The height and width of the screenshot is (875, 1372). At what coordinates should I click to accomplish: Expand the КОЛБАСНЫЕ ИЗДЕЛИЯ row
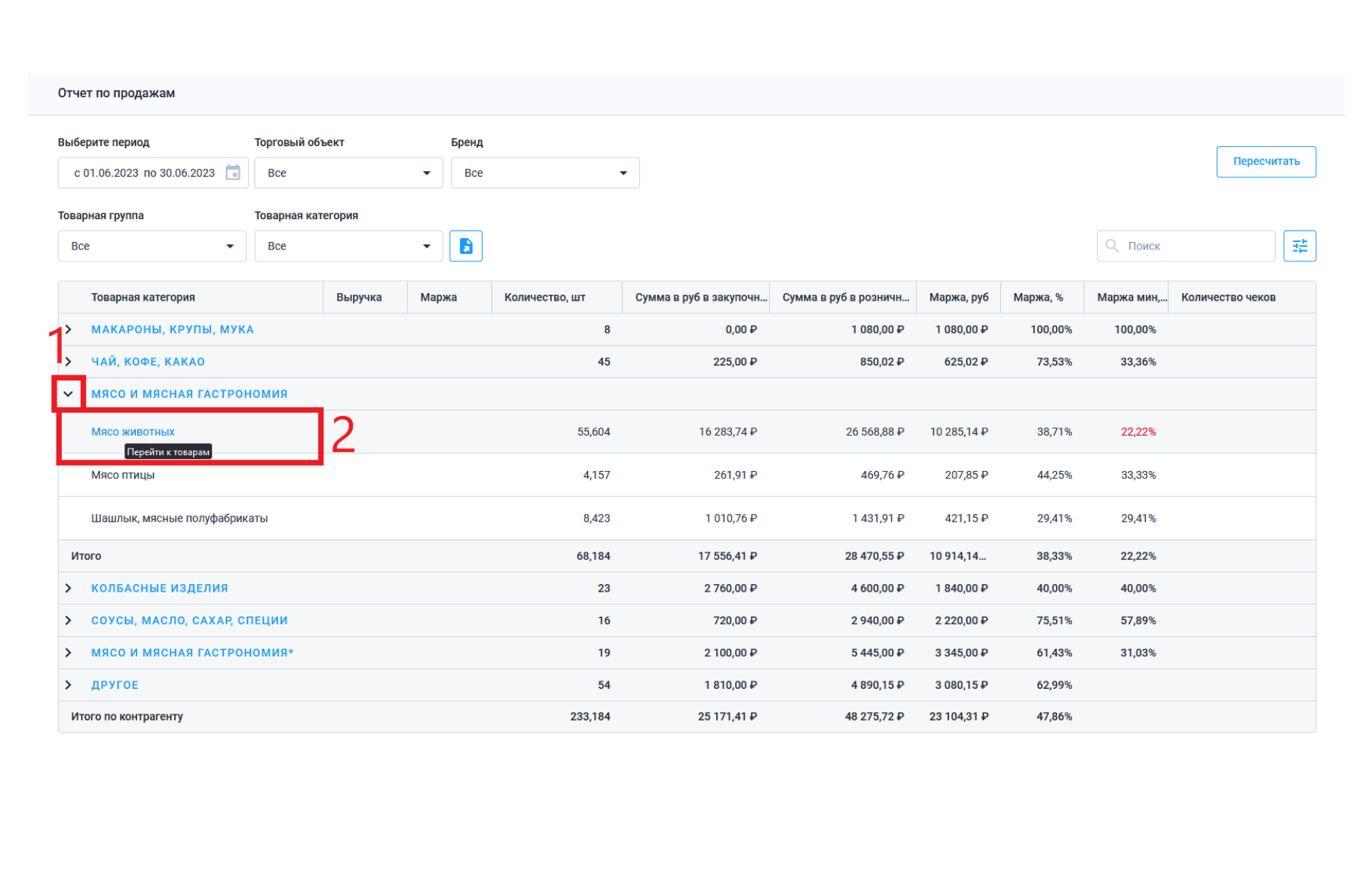[x=69, y=588]
